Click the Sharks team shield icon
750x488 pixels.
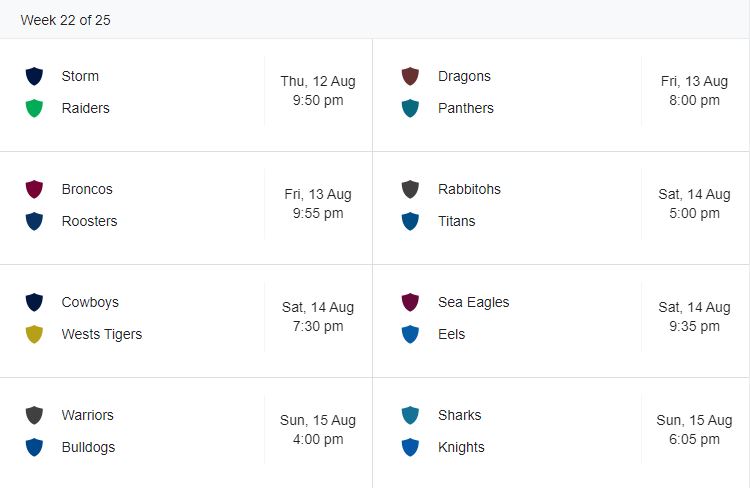point(410,415)
